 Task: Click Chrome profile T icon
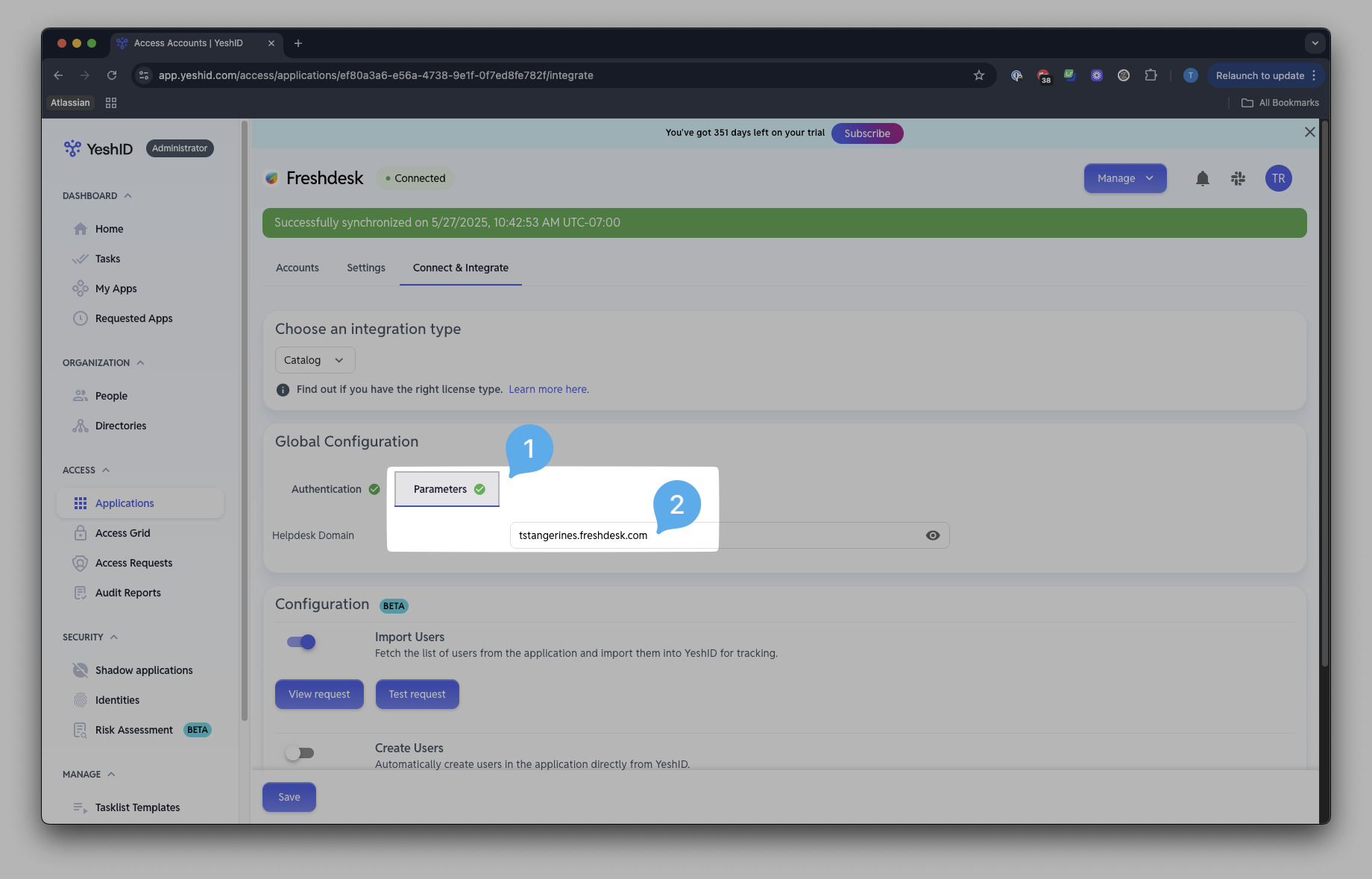1190,75
